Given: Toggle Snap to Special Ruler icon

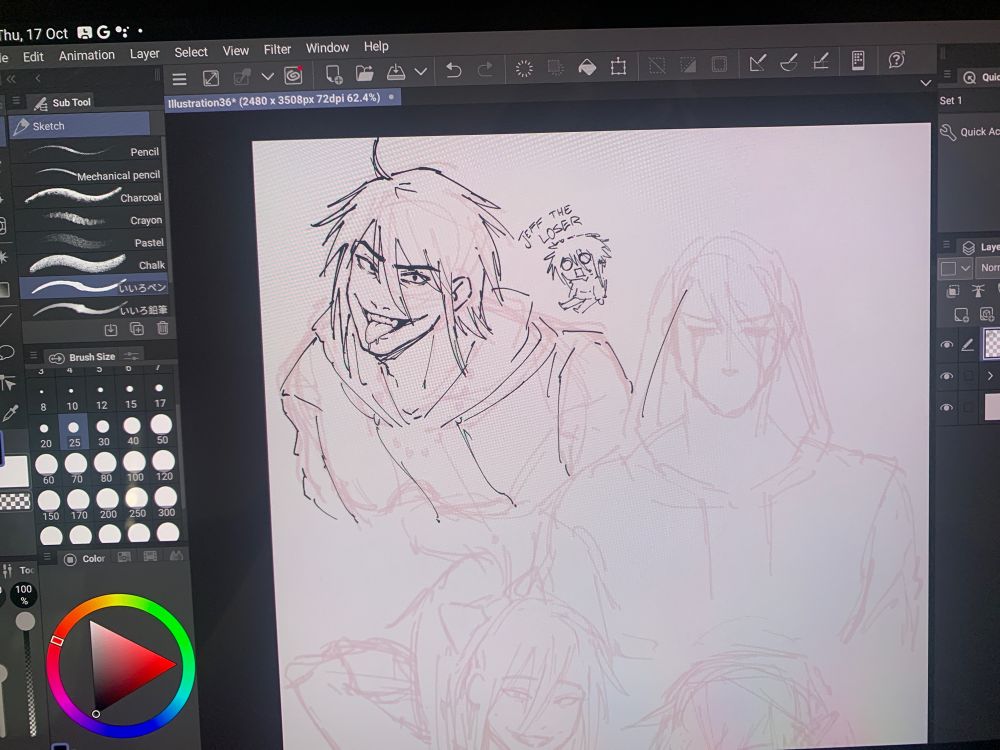Looking at the screenshot, I should 790,62.
